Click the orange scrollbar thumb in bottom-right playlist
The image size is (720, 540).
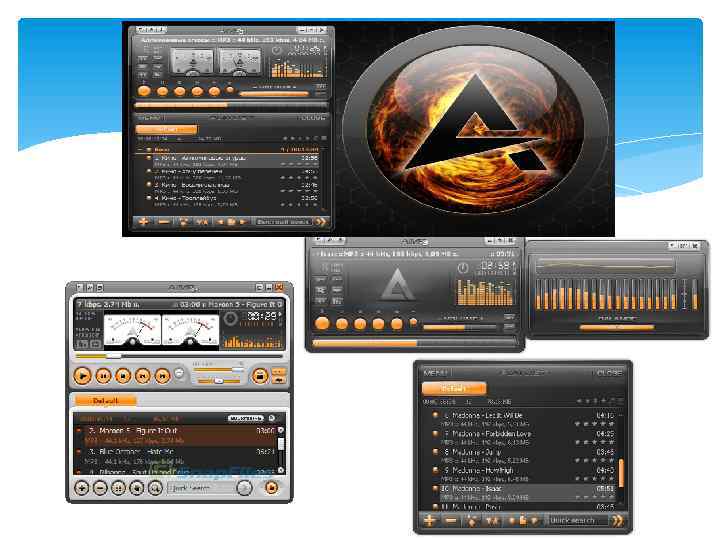(621, 473)
